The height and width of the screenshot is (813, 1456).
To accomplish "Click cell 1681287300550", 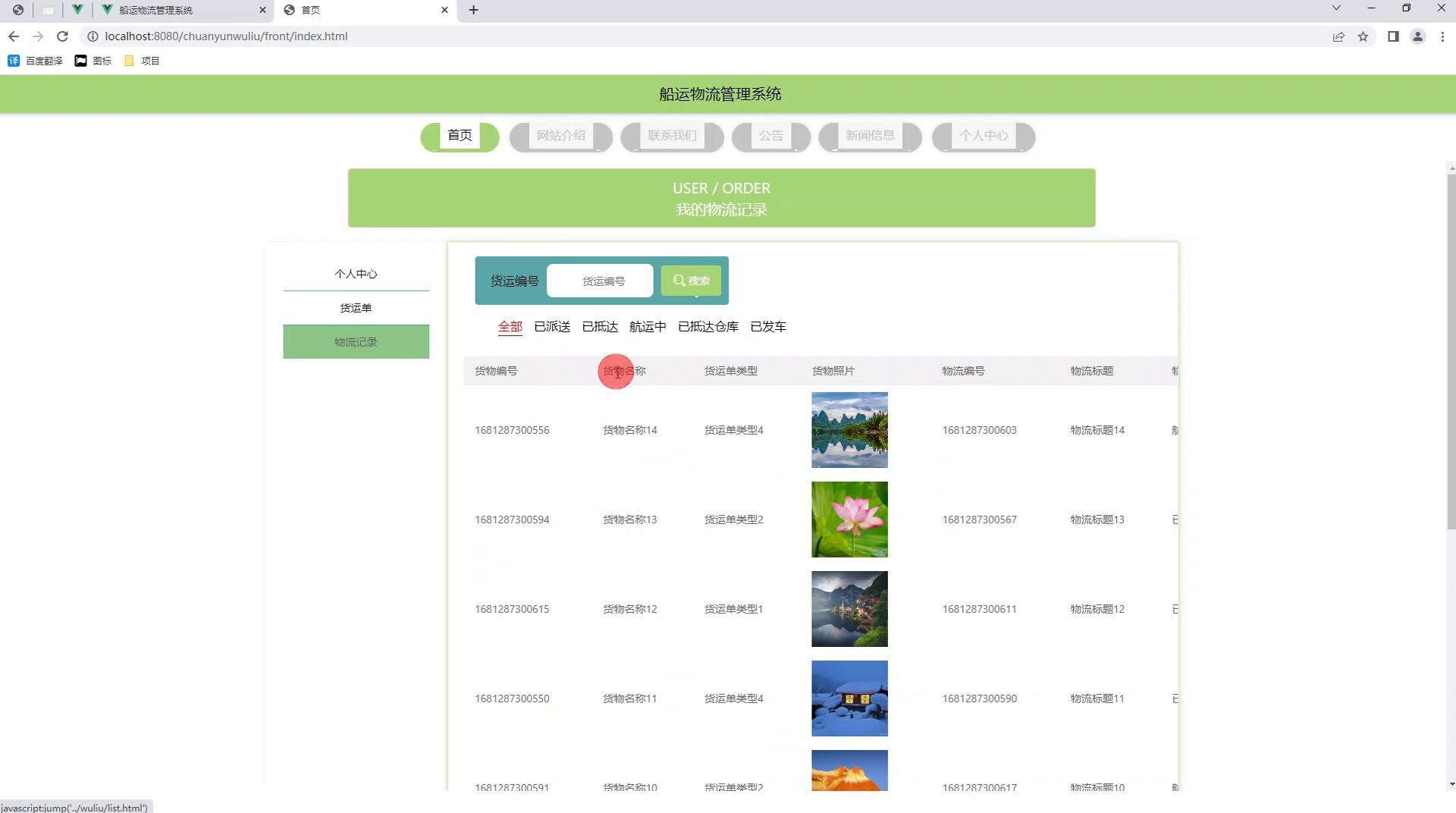I will (x=512, y=698).
